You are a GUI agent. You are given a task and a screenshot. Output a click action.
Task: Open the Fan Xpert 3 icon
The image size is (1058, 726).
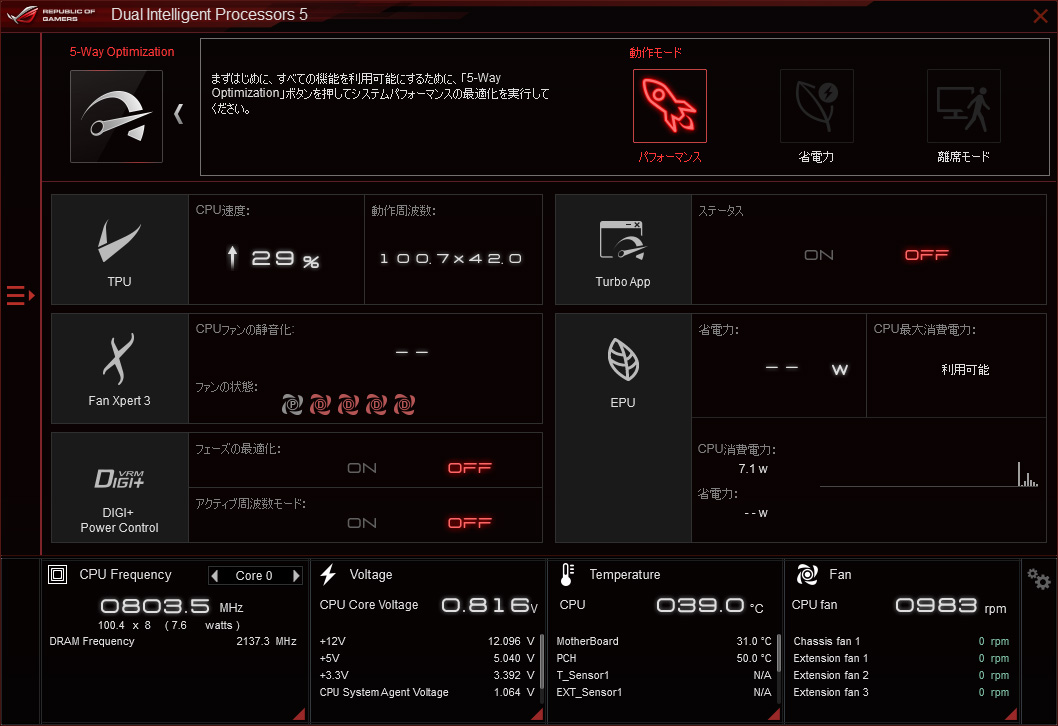[119, 358]
